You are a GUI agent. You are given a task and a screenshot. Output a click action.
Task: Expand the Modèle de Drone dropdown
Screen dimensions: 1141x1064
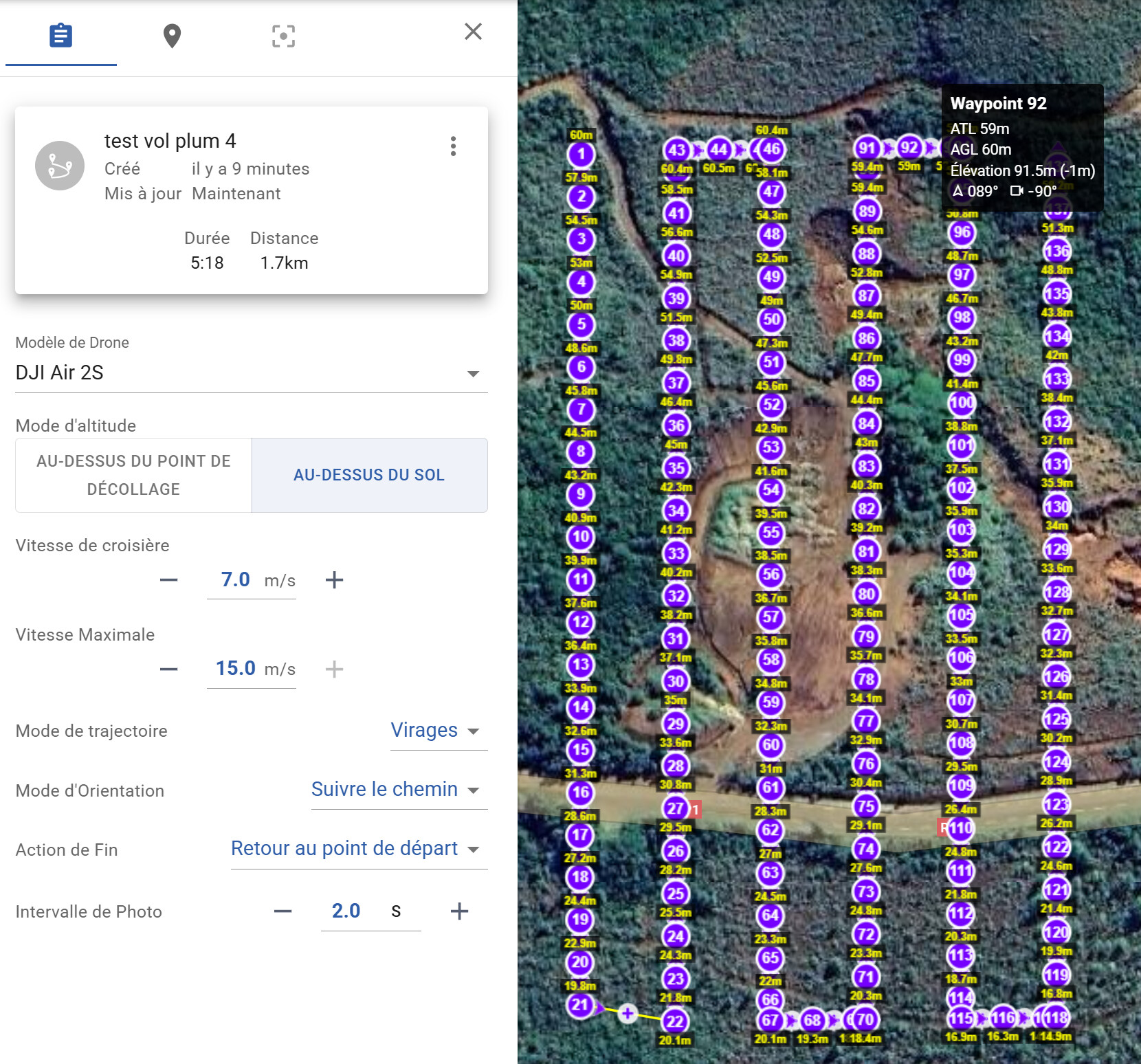click(252, 373)
